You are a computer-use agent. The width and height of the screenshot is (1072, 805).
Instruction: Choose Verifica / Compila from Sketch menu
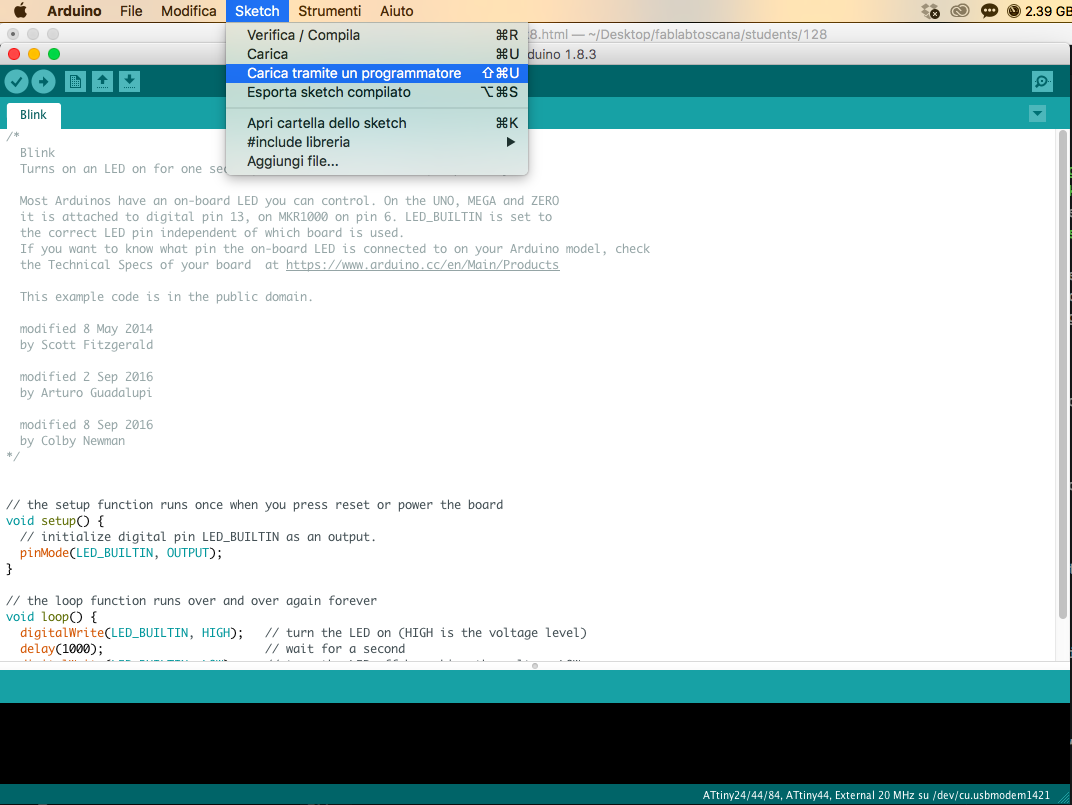coord(377,35)
